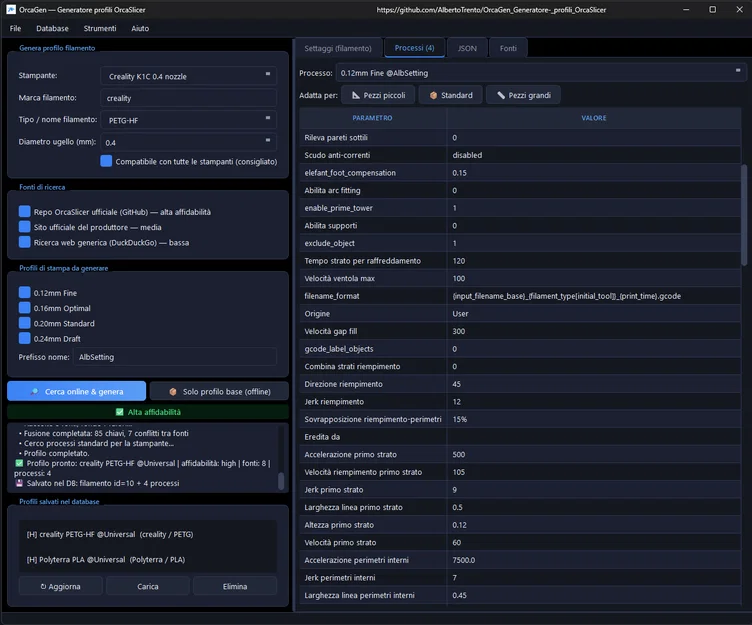This screenshot has height=625, width=752.
Task: Open the File menu
Action: pyautogui.click(x=15, y=28)
